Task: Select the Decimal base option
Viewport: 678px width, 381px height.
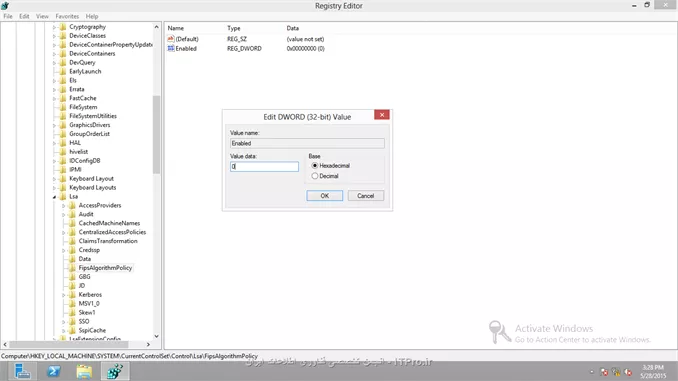Action: 315,176
